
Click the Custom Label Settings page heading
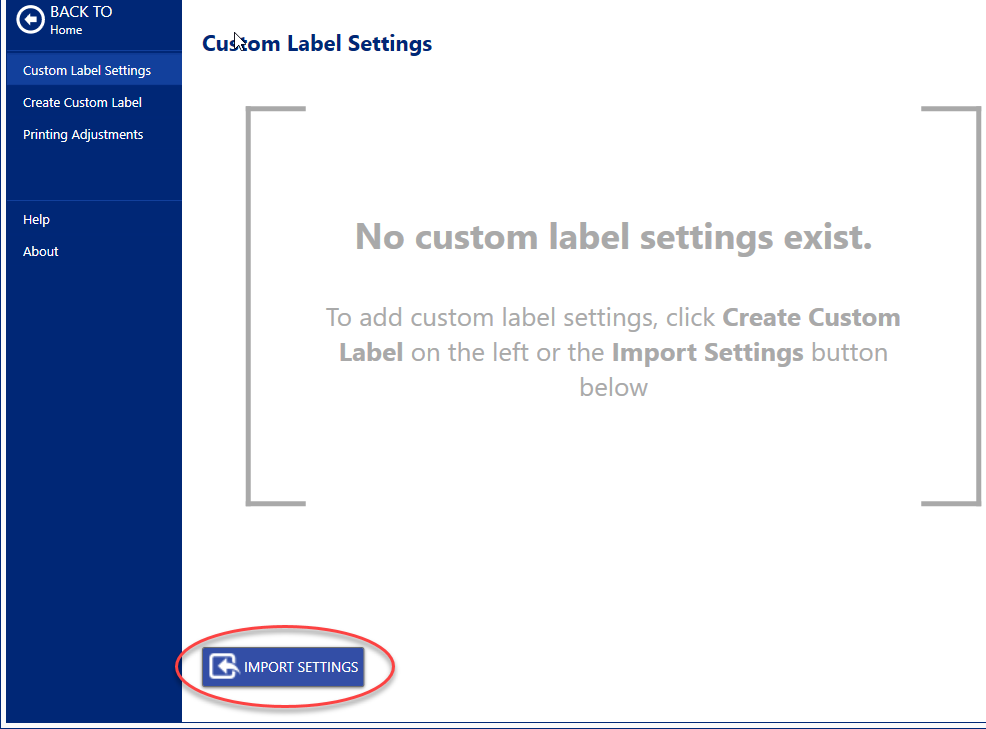[x=317, y=44]
